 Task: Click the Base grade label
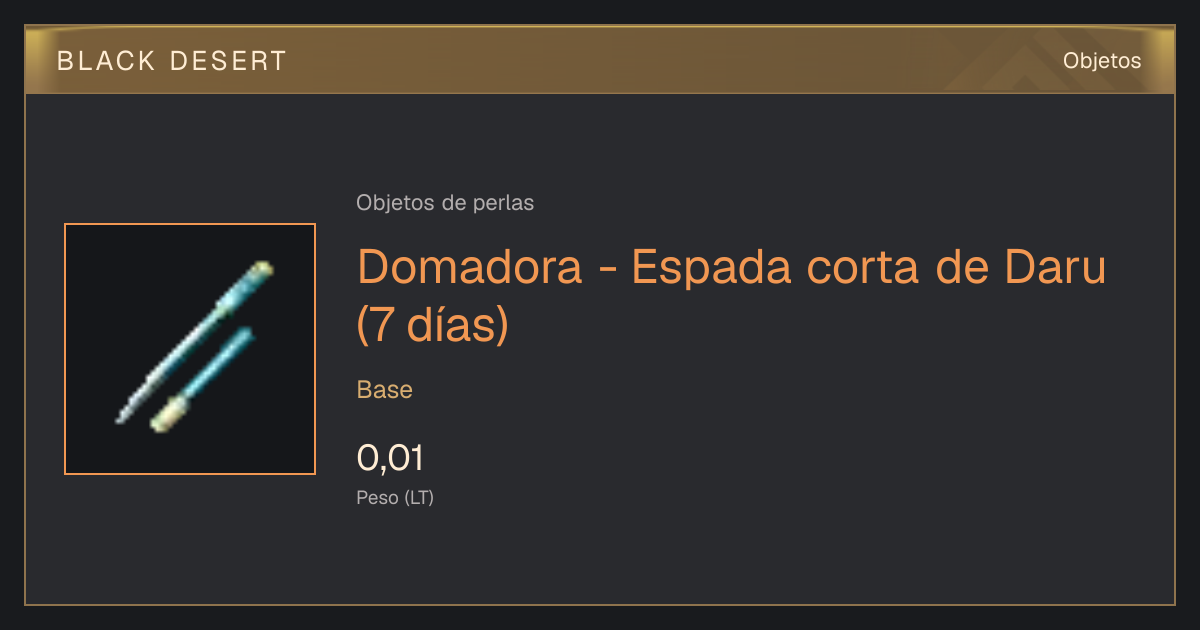click(385, 390)
